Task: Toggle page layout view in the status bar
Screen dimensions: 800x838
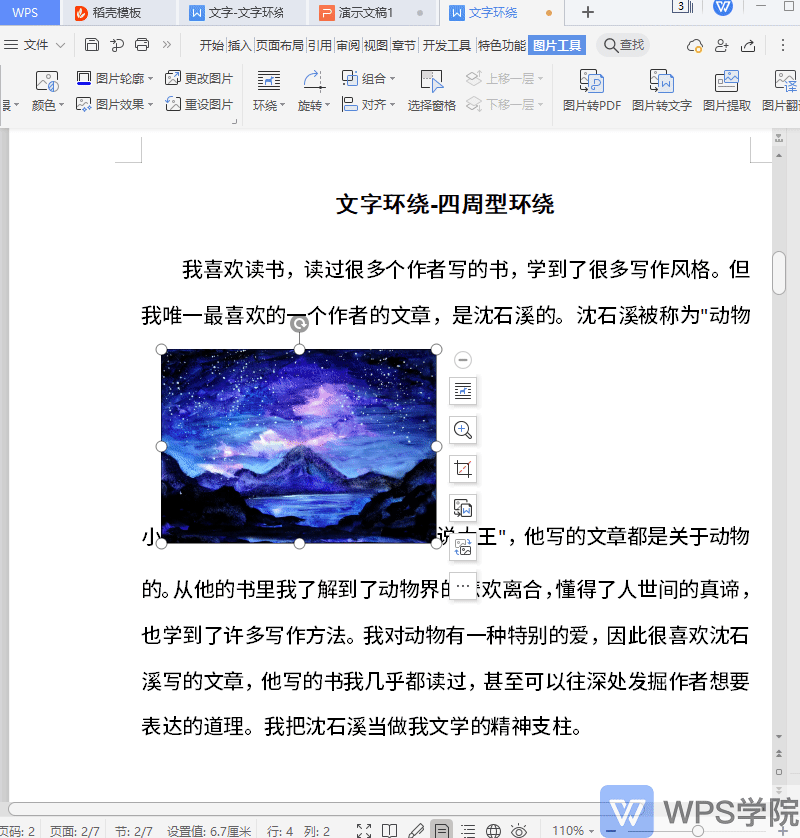Action: (441, 829)
